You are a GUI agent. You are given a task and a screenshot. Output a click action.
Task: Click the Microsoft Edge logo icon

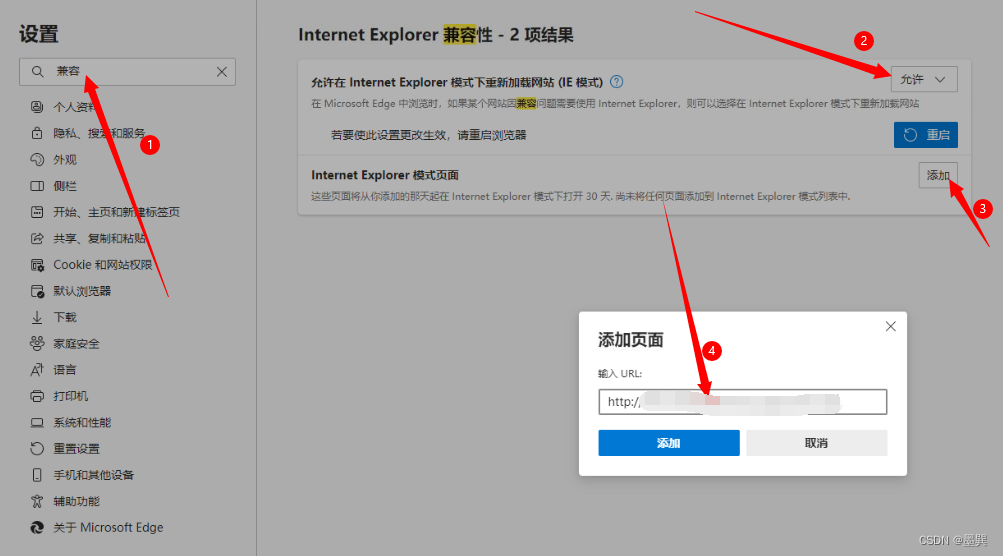(x=37, y=527)
